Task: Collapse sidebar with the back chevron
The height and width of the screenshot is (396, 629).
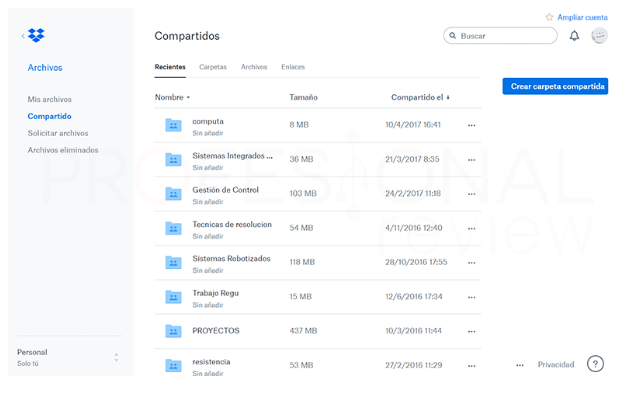Action: click(23, 36)
